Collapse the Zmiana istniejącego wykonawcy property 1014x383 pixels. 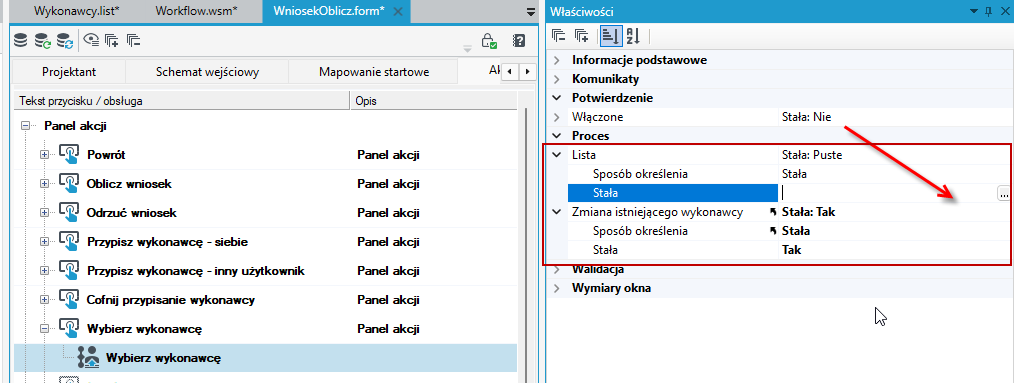pos(557,212)
